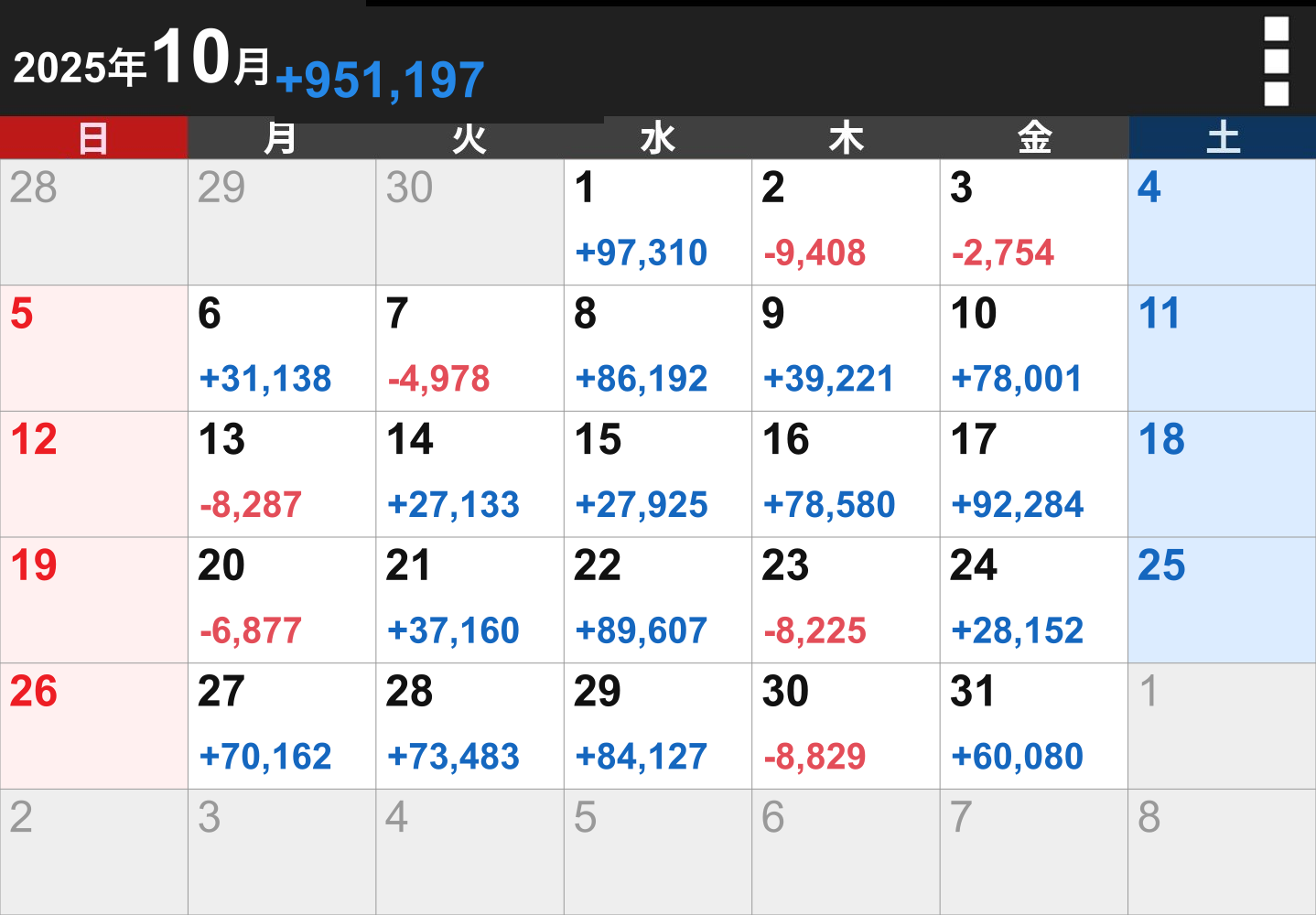
Task: Select Saturday October 4 cell
Action: 1223,222
